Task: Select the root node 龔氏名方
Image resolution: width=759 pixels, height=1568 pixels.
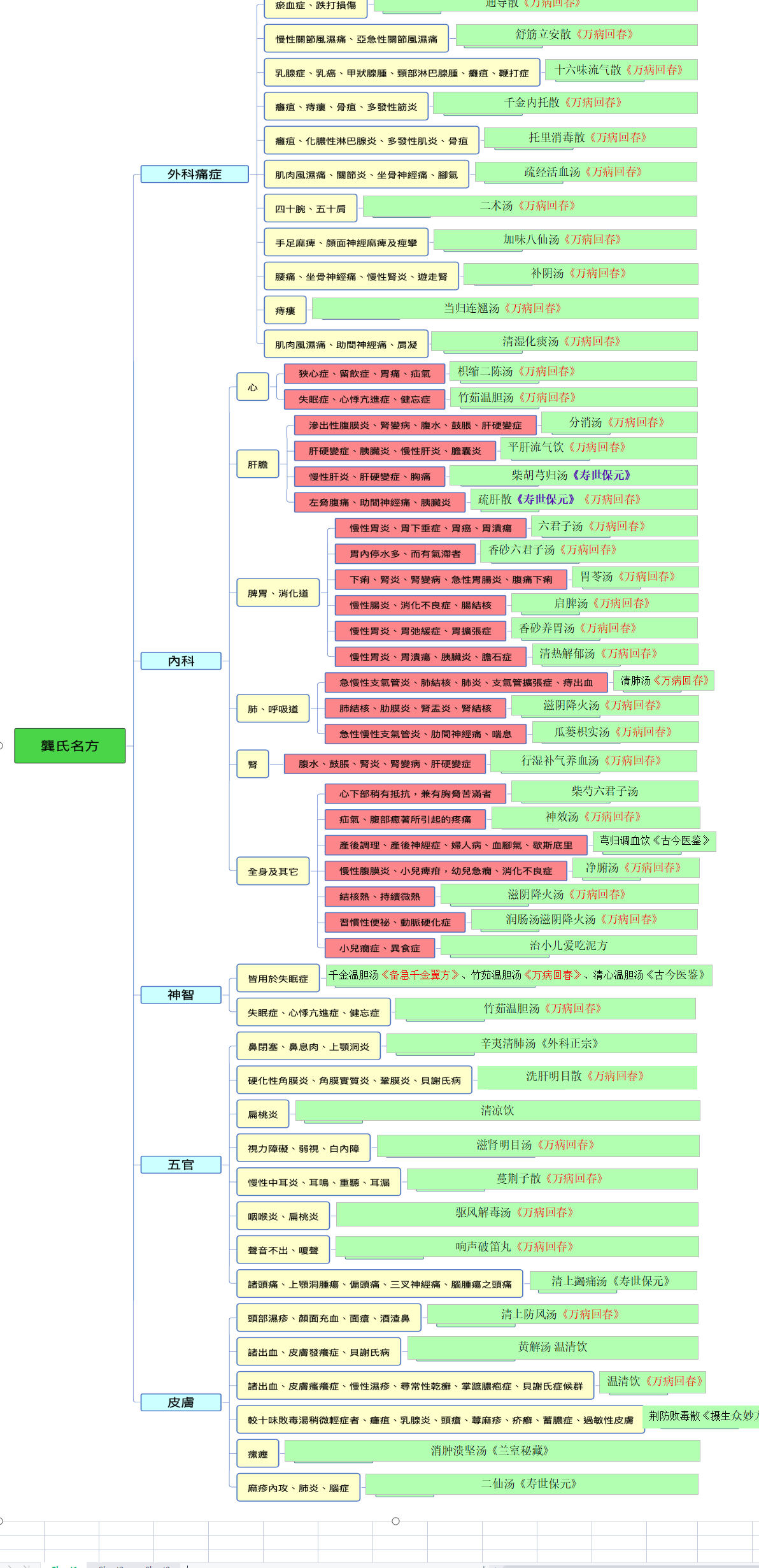Action: 69,745
